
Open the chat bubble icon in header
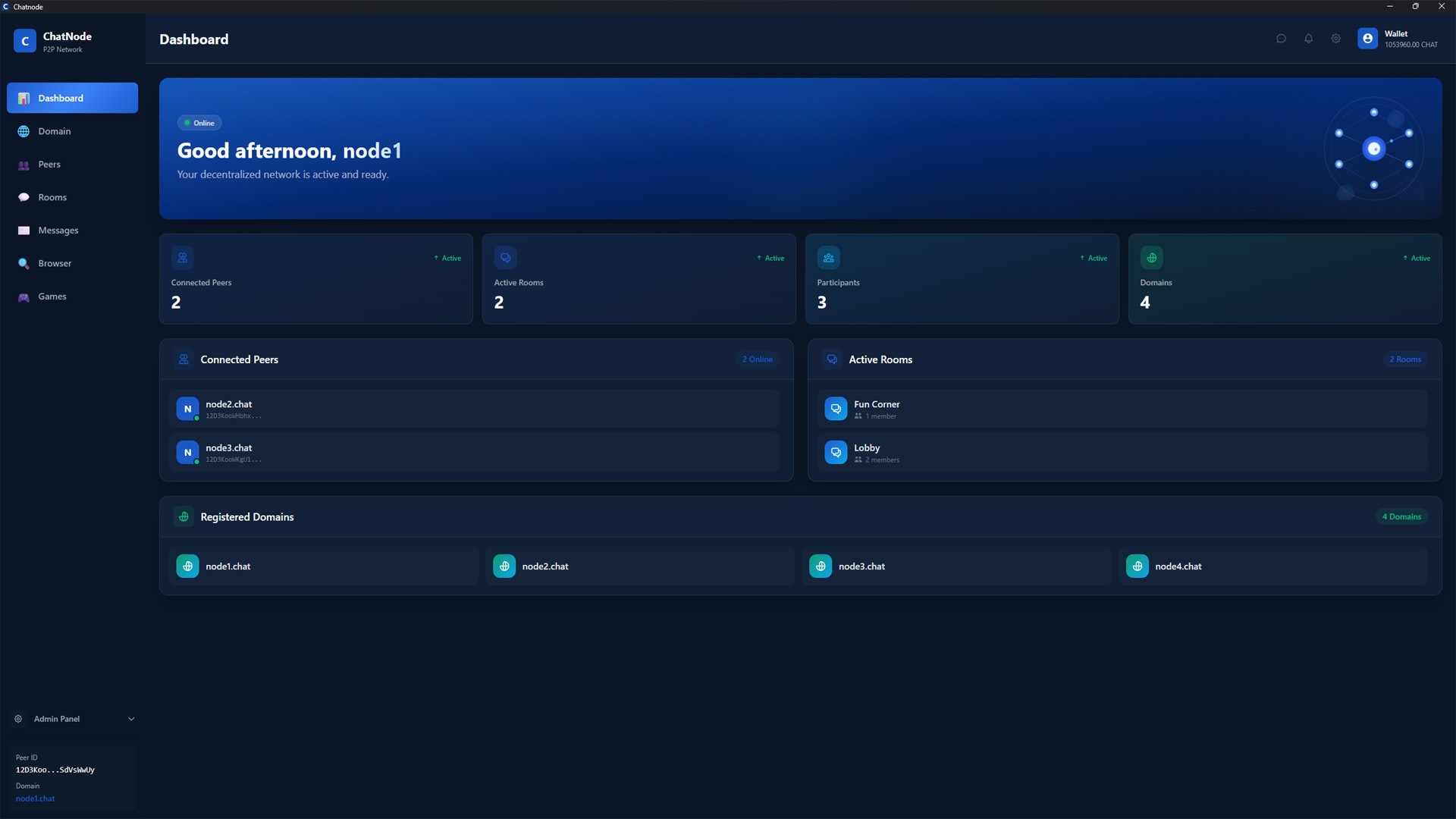point(1281,39)
